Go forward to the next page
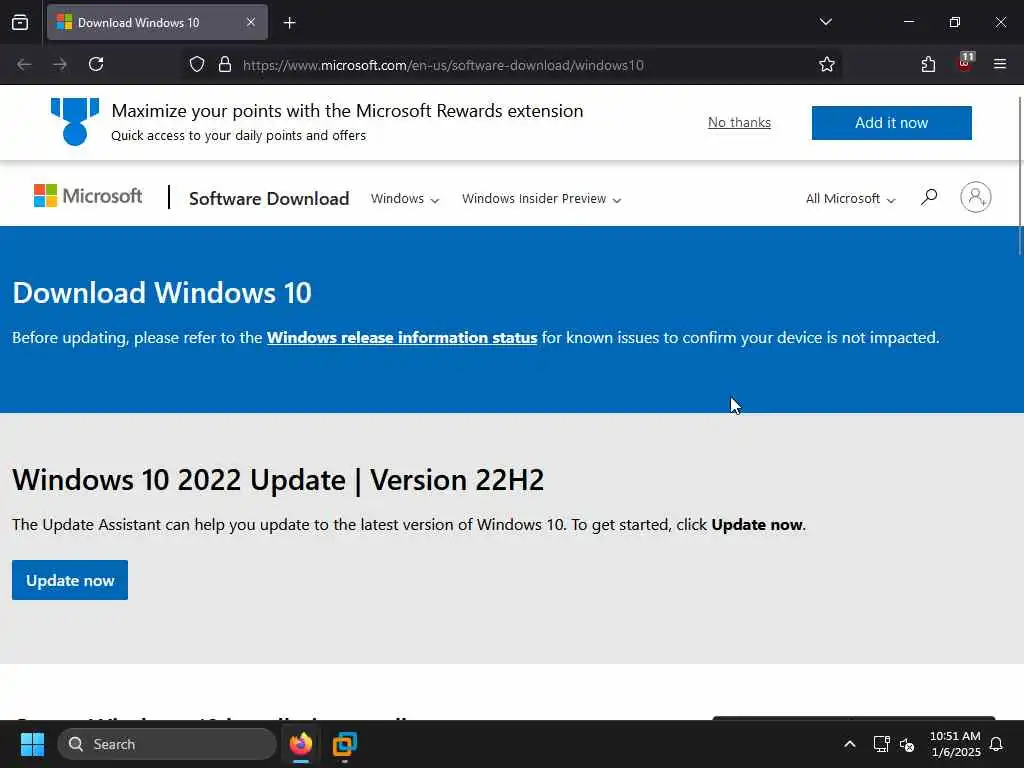This screenshot has height=768, width=1024. (x=60, y=64)
